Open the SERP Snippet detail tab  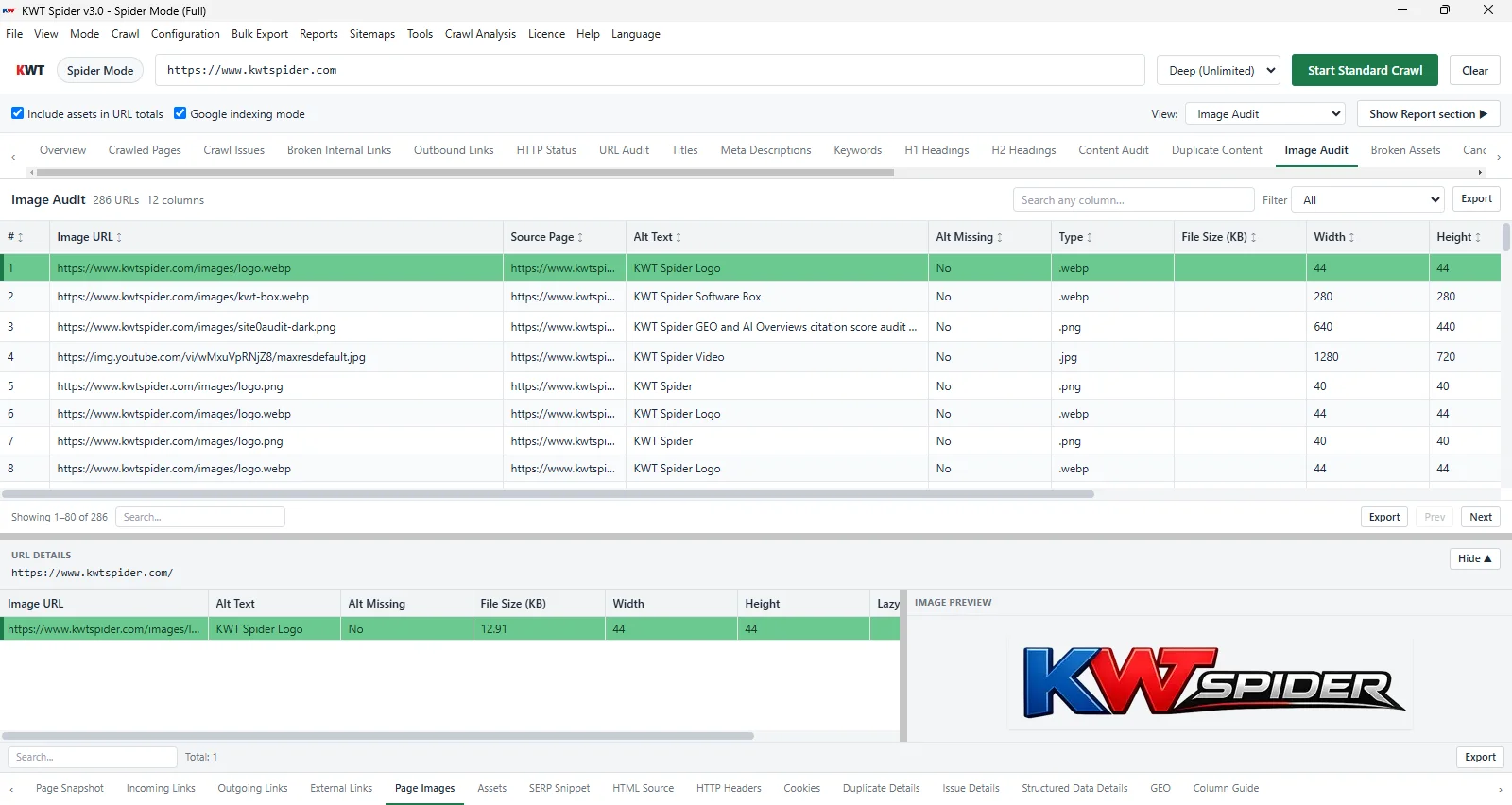pos(559,788)
